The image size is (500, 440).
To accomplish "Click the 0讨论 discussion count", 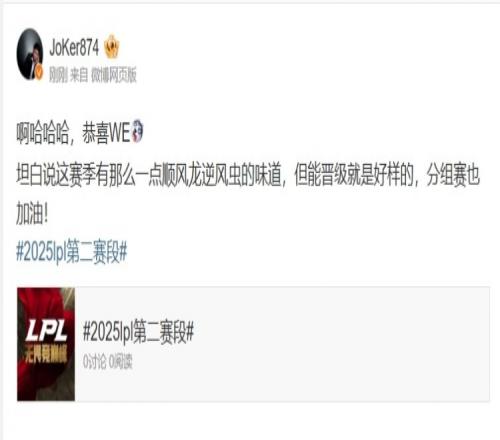I will click(94, 362).
